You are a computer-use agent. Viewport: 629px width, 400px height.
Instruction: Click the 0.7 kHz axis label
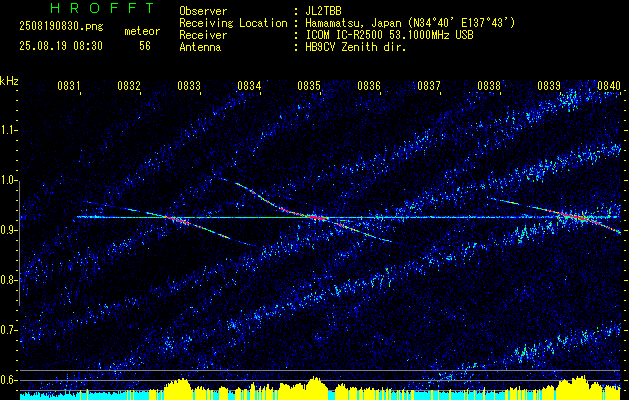point(8,330)
